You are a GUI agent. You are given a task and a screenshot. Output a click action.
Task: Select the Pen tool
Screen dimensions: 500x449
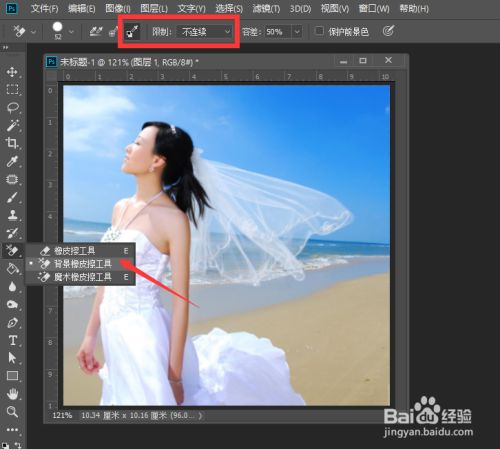12,322
